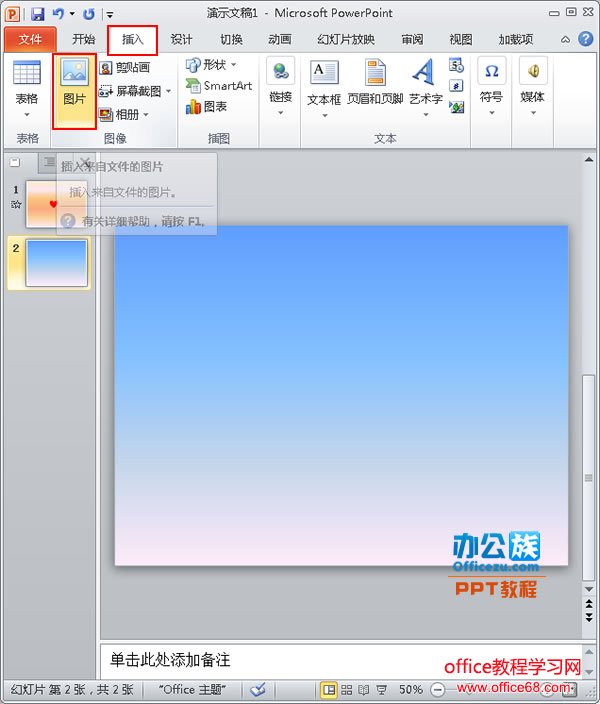The width and height of the screenshot is (600, 704).
Task: Switch to Normal view
Action: click(x=329, y=689)
